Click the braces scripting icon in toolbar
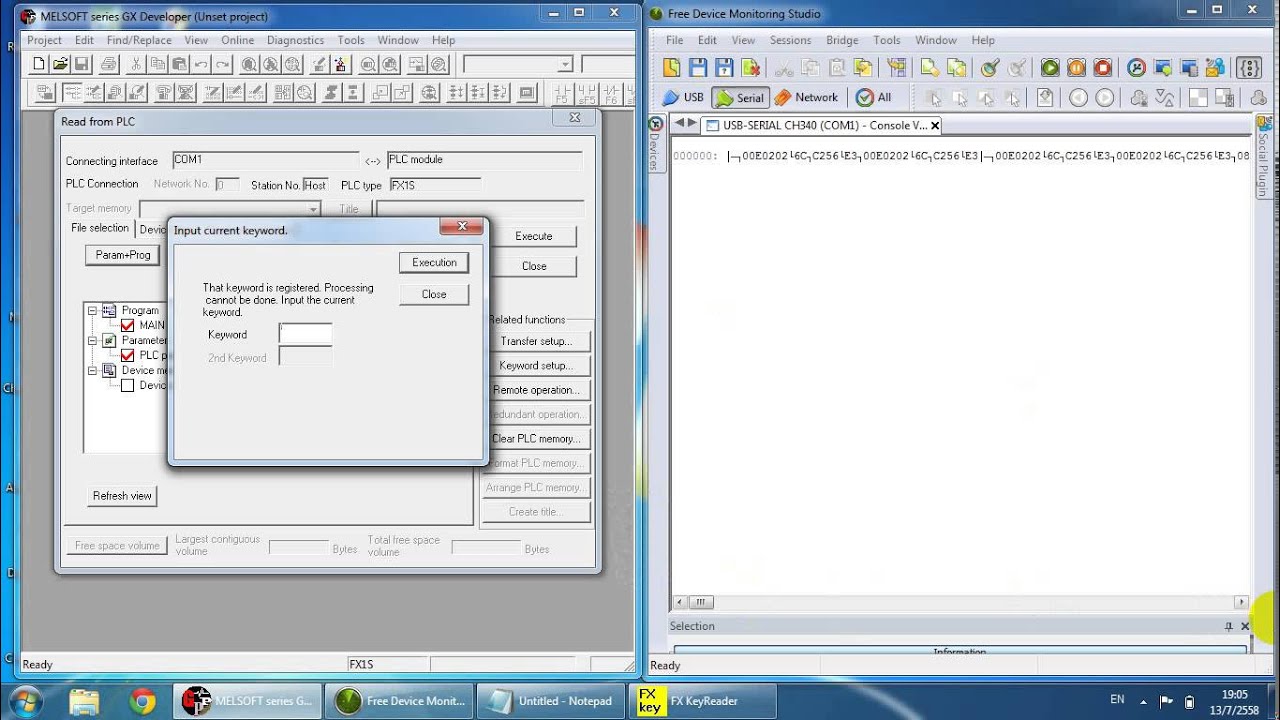The height and width of the screenshot is (720, 1280). (x=1248, y=68)
